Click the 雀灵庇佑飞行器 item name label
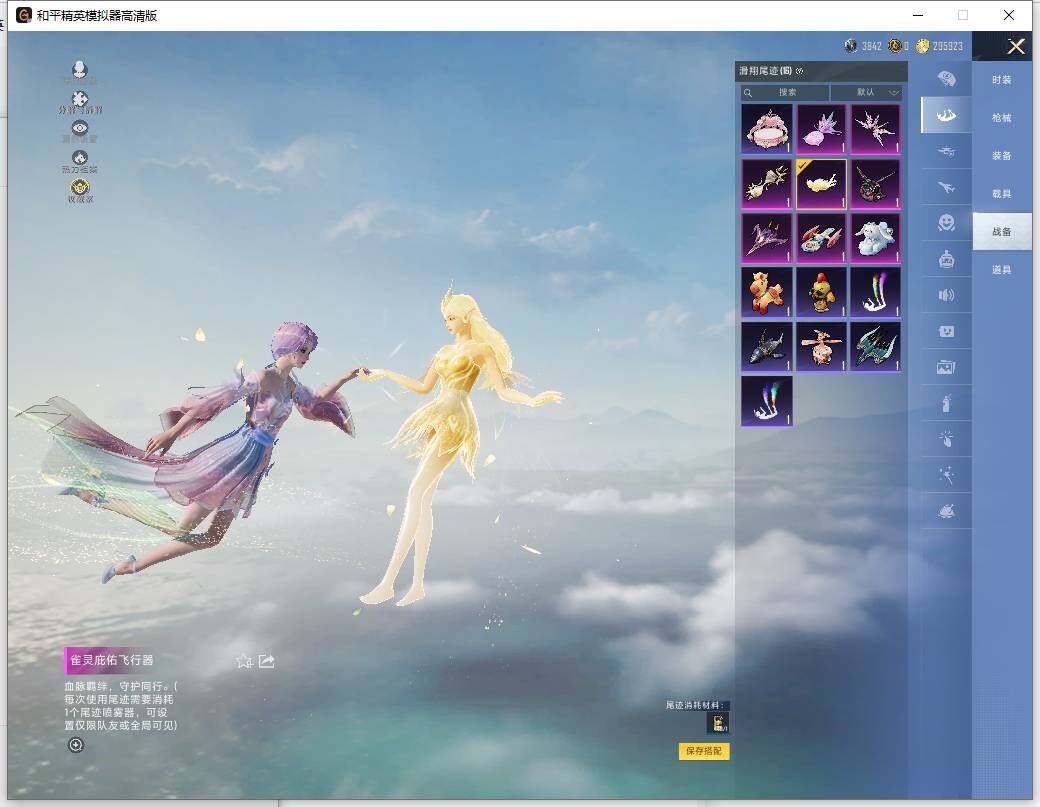This screenshot has height=807, width=1040. pyautogui.click(x=111, y=660)
